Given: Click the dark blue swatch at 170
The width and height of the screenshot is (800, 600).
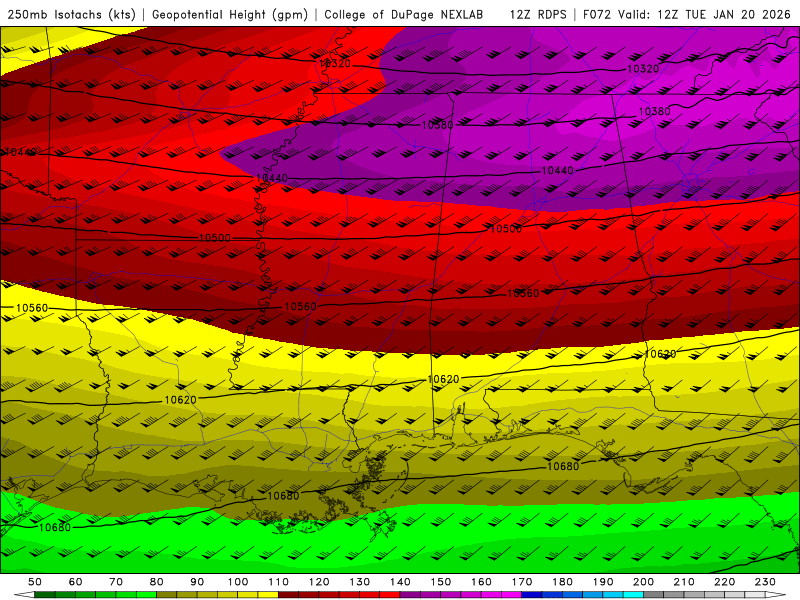Looking at the screenshot, I should click(x=532, y=595).
